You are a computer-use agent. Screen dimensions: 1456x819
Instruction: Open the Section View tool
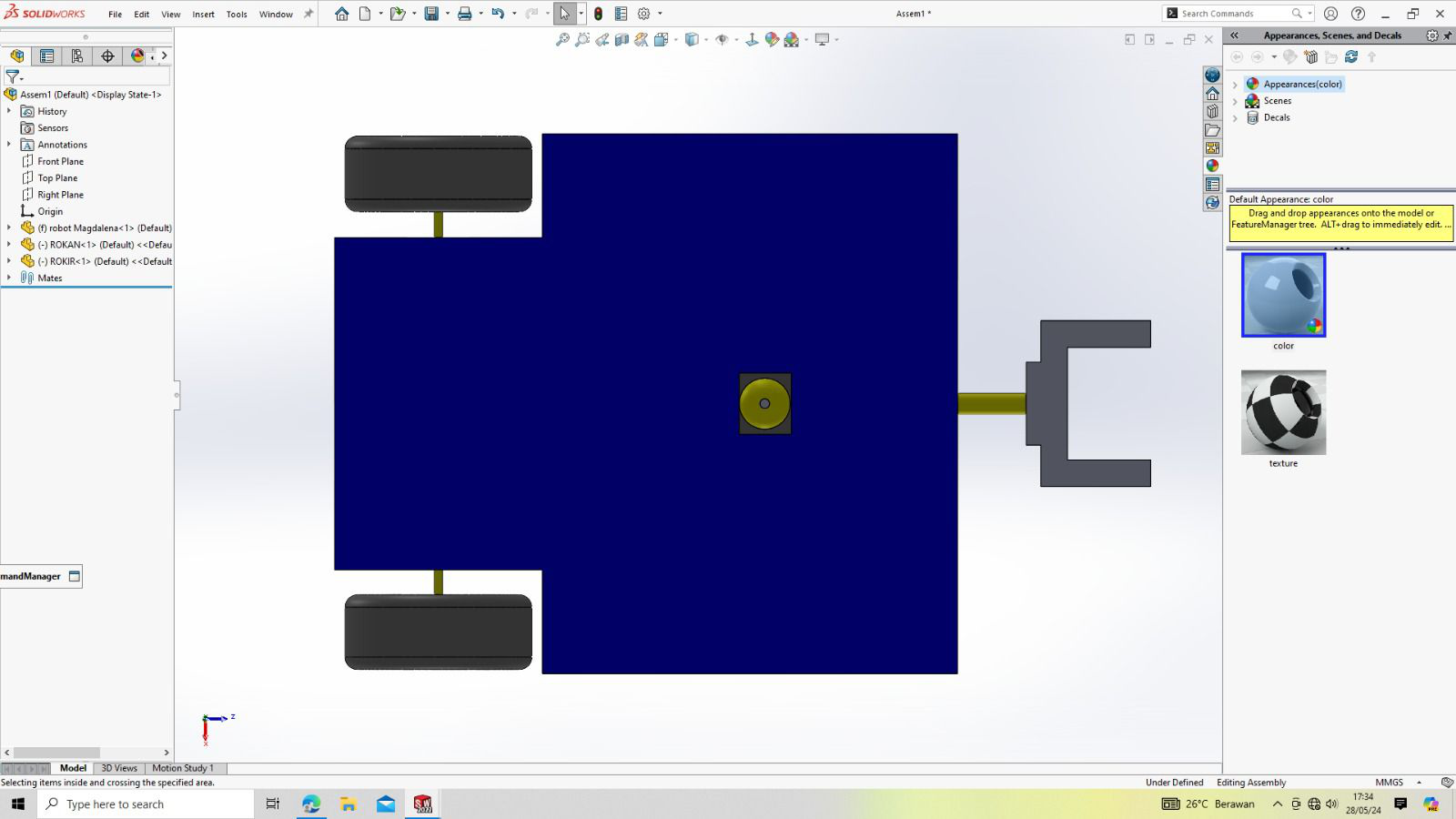622,39
